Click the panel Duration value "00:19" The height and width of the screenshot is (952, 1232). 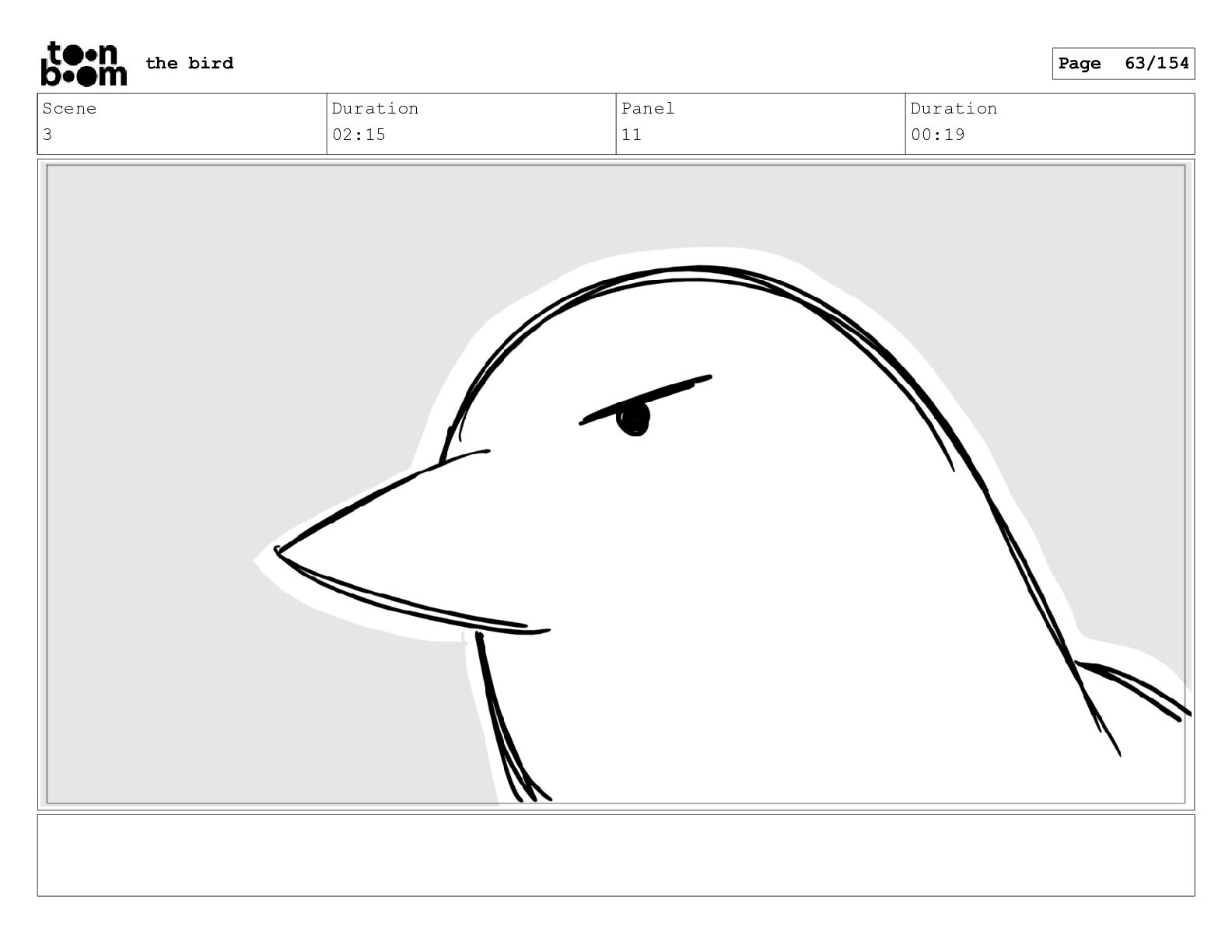click(937, 135)
